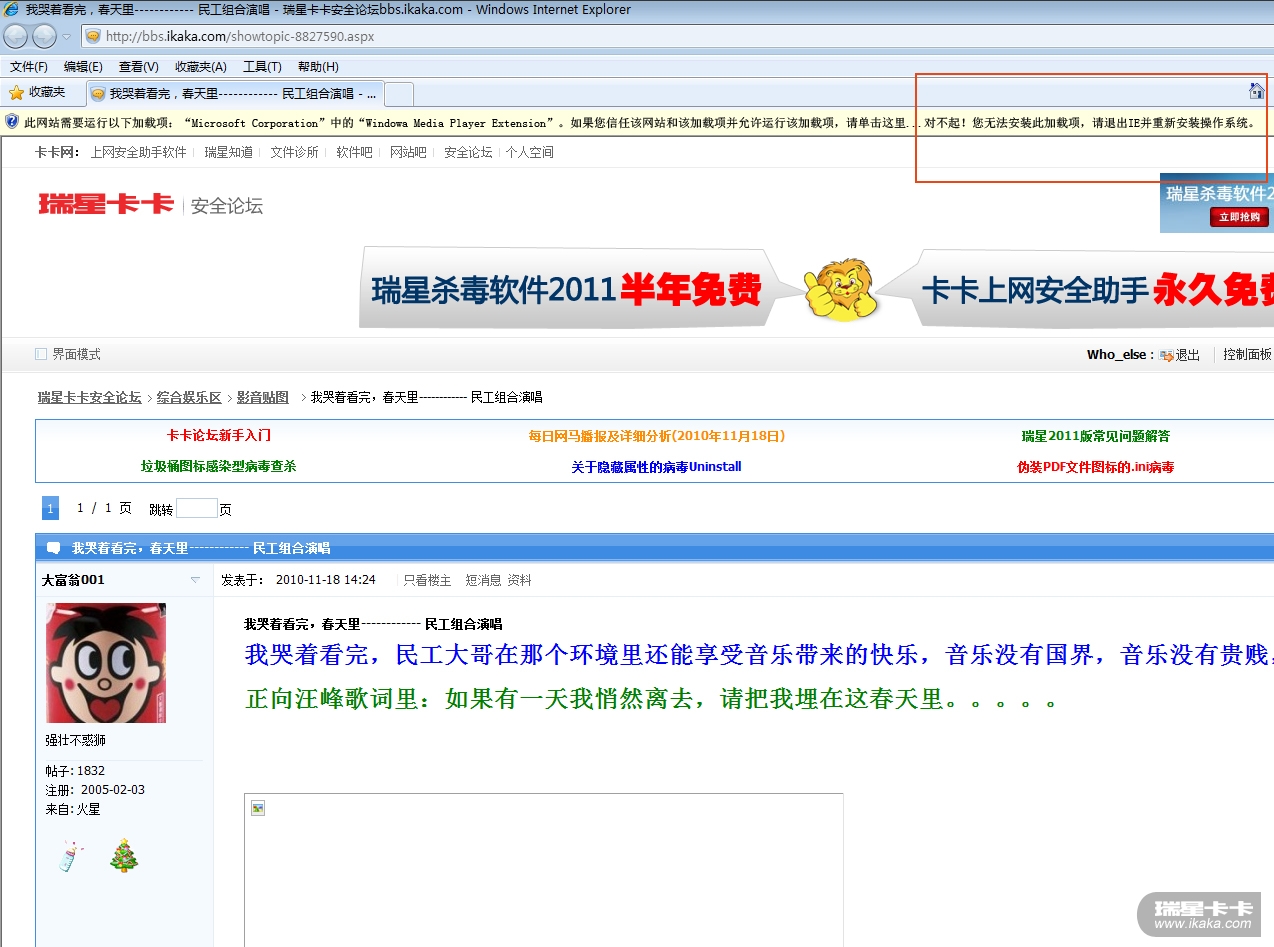1274x947 pixels.
Task: Click the 资料 profile link
Action: [x=520, y=580]
